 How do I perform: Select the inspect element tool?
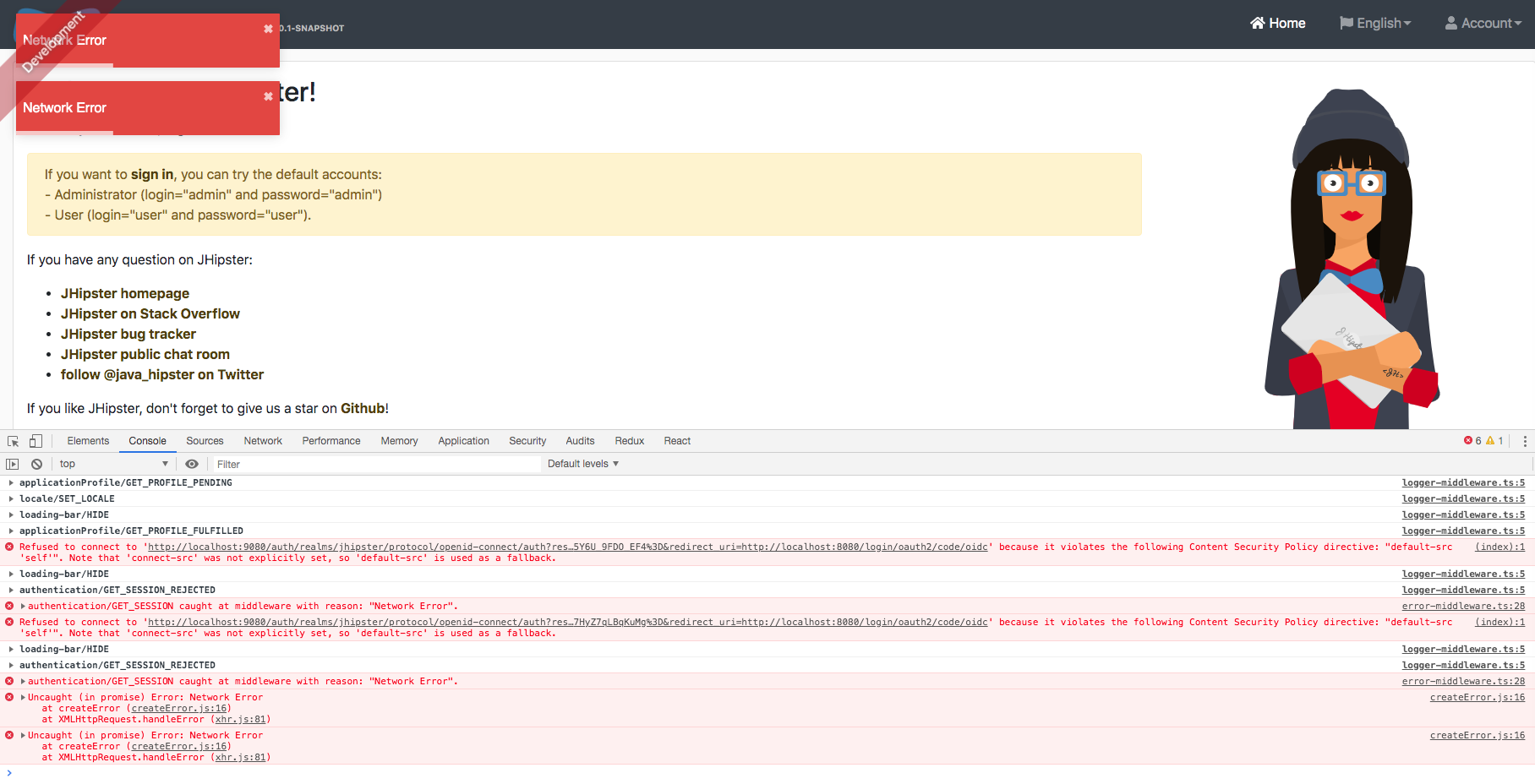tap(13, 440)
